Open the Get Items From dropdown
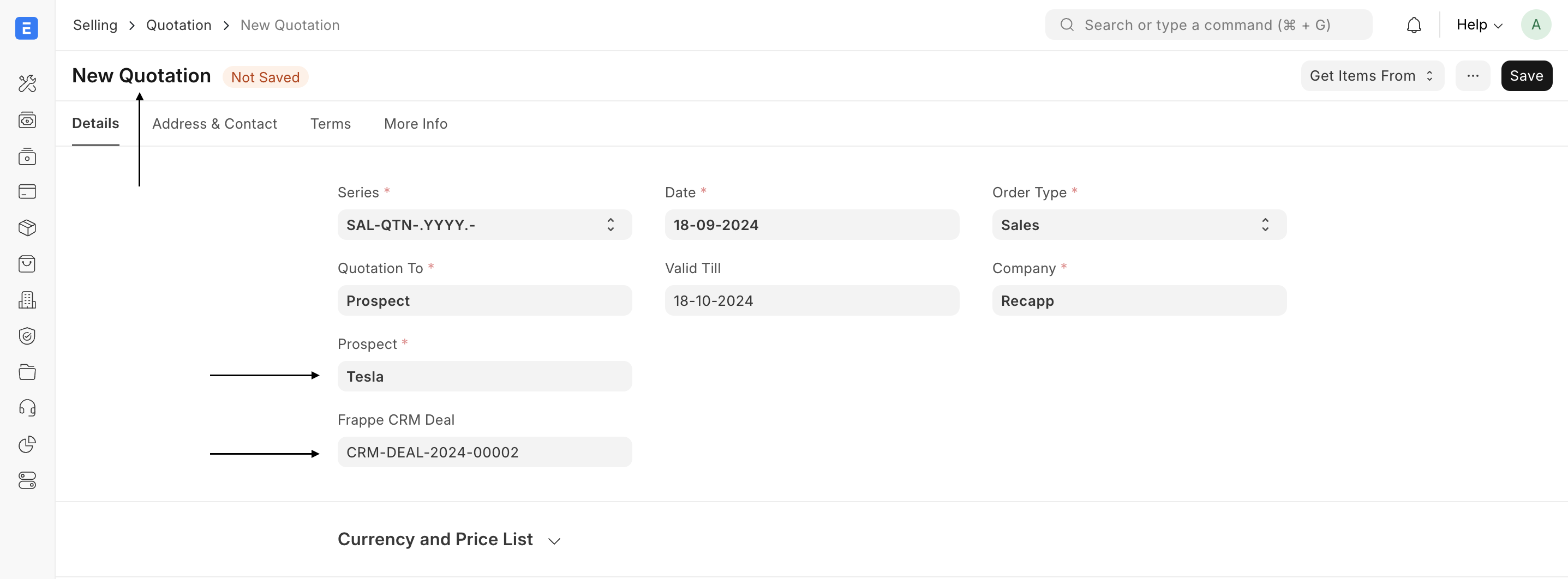Screen dimensions: 1568x579 [x=1372, y=76]
